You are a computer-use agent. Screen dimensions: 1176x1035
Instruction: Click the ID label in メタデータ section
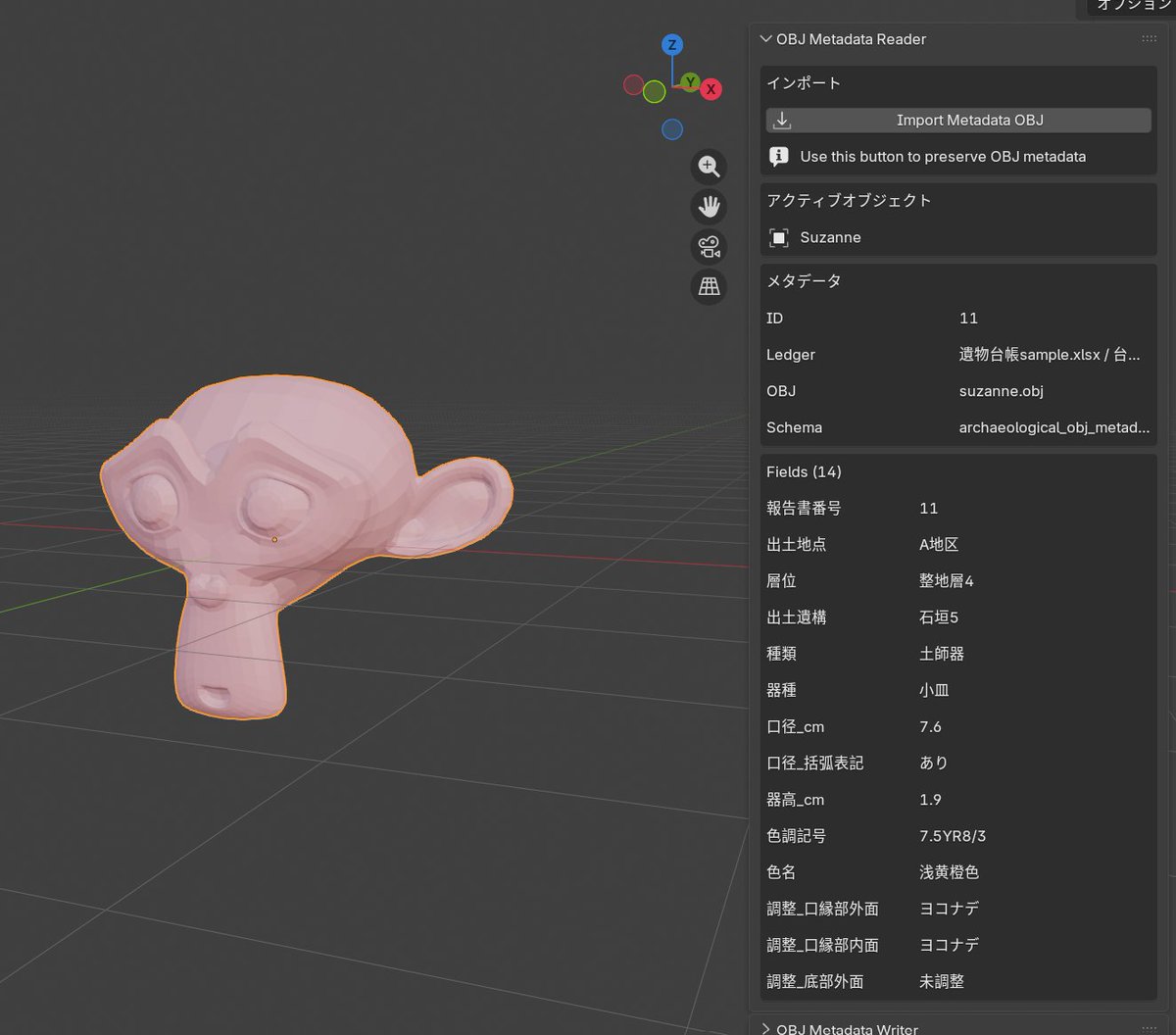[x=774, y=319]
